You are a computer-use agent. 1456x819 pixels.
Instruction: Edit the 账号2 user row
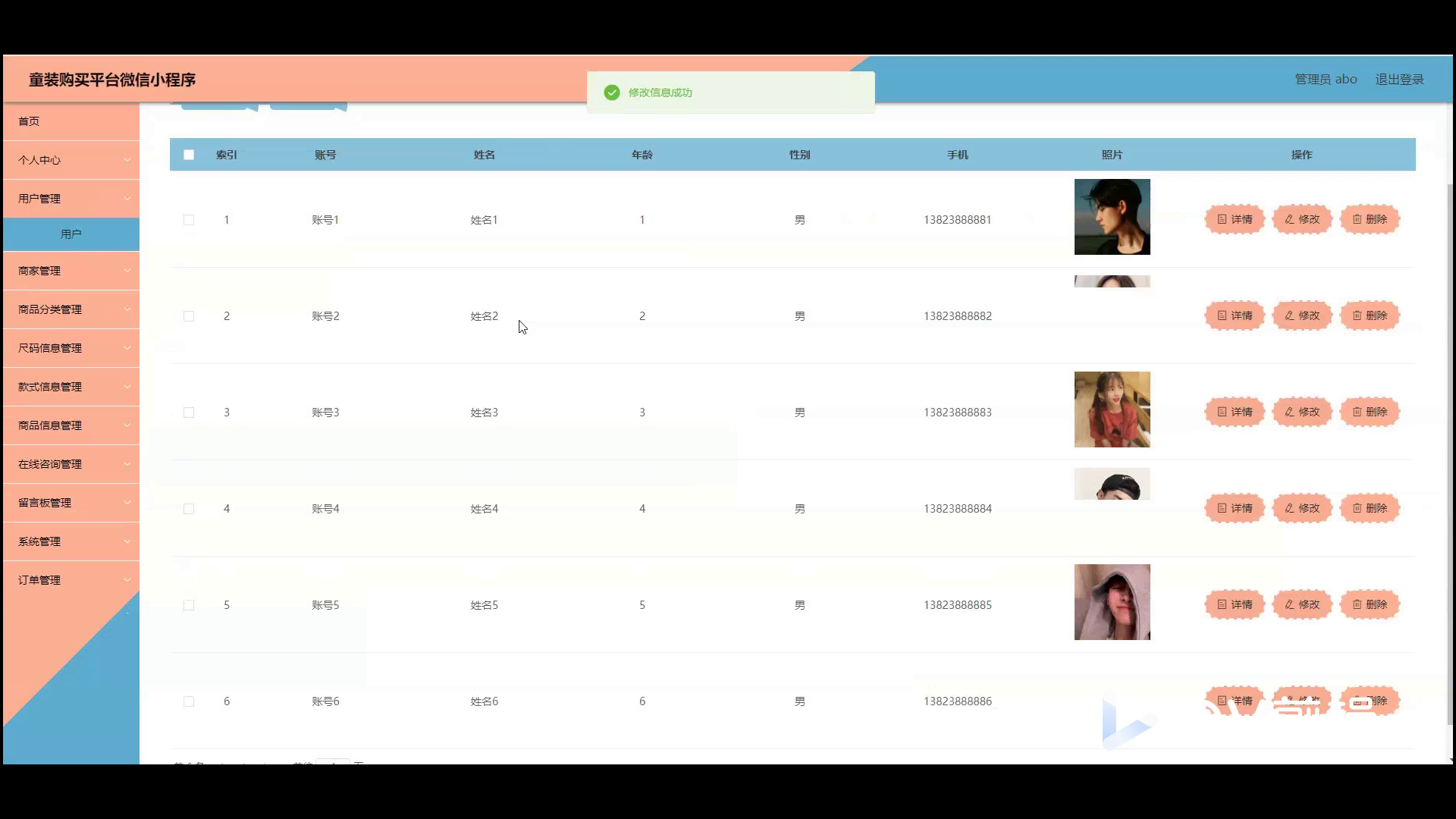(x=1302, y=315)
